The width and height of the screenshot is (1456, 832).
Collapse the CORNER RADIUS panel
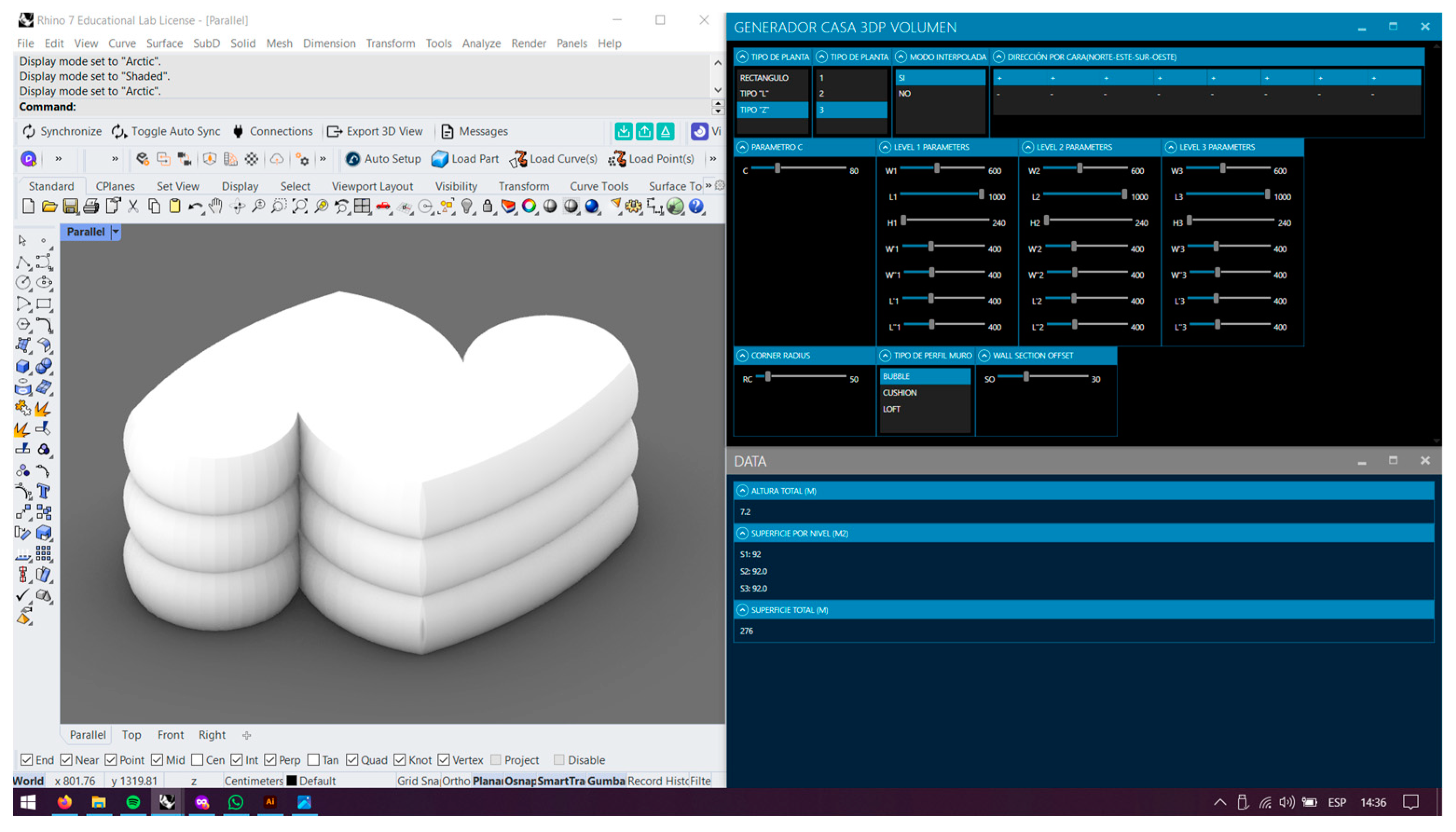point(742,356)
